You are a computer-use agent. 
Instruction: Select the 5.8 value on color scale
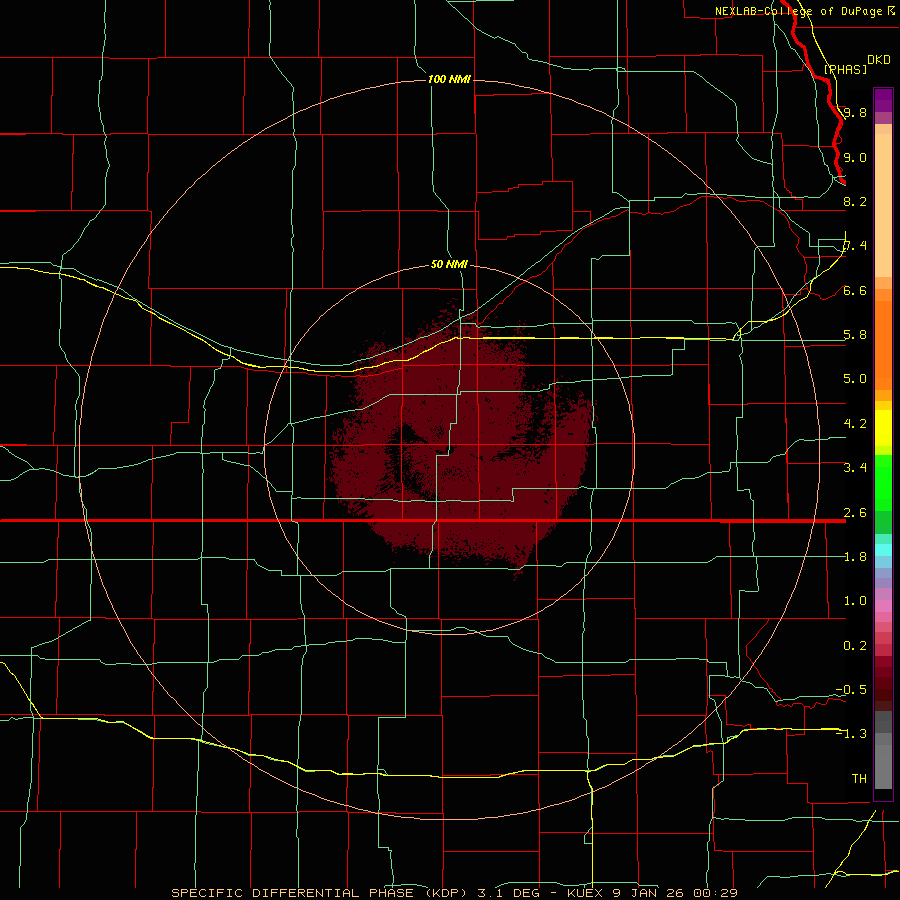coord(855,335)
